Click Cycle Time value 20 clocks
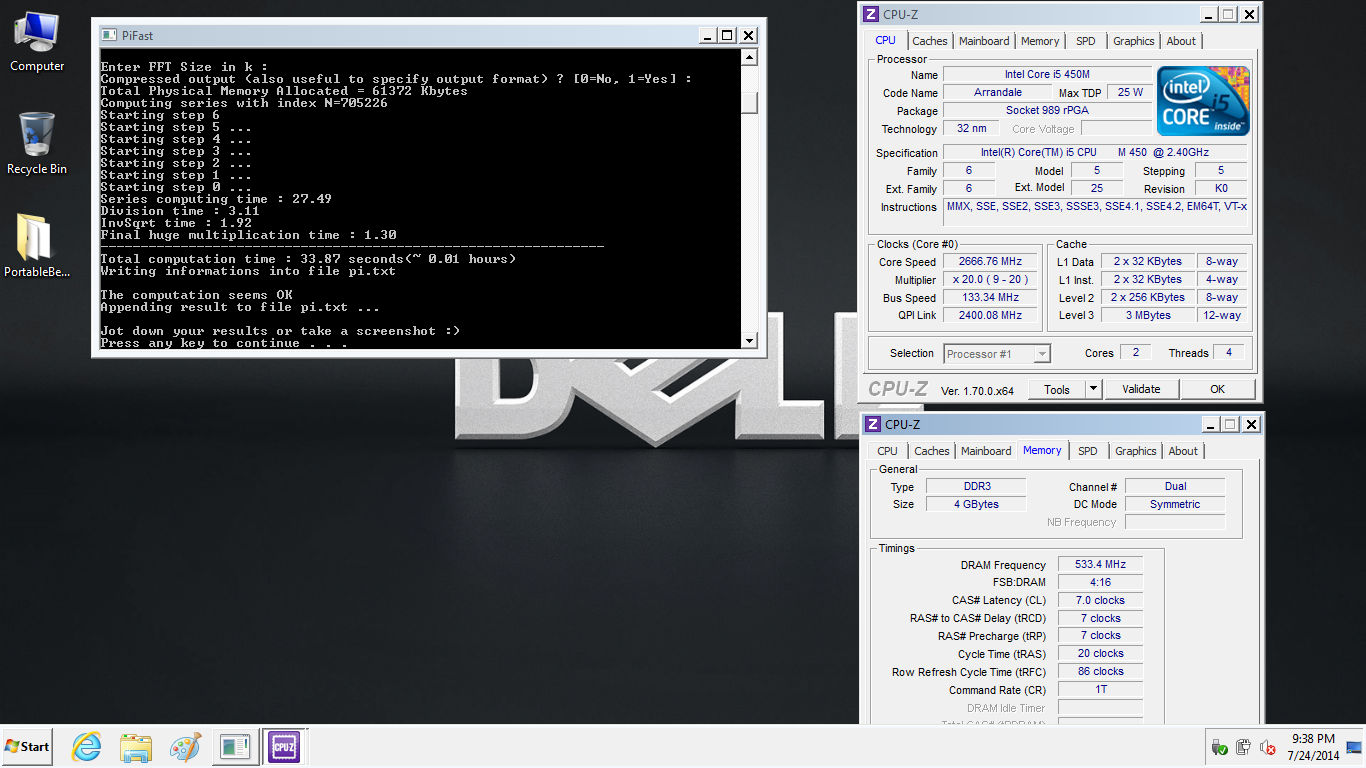This screenshot has height=768, width=1366. (1100, 653)
